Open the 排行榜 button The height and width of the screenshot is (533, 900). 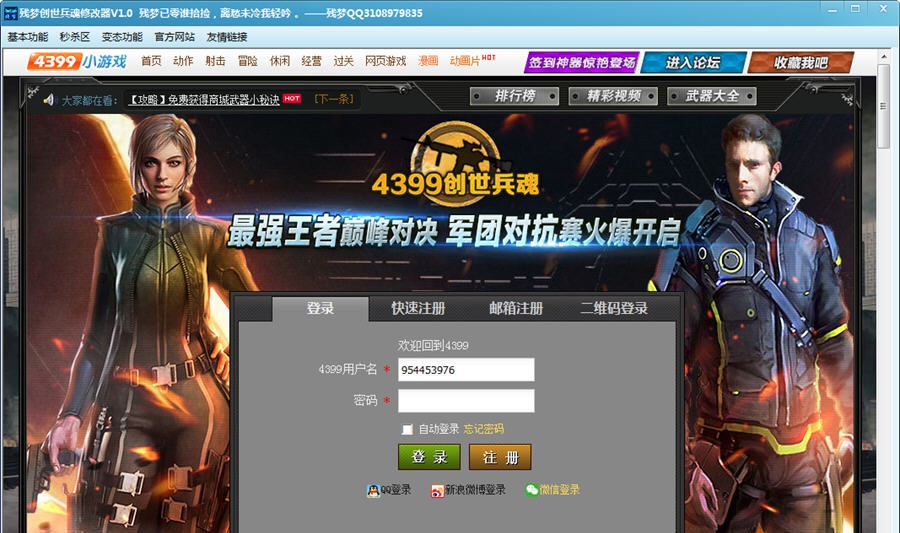tap(514, 96)
